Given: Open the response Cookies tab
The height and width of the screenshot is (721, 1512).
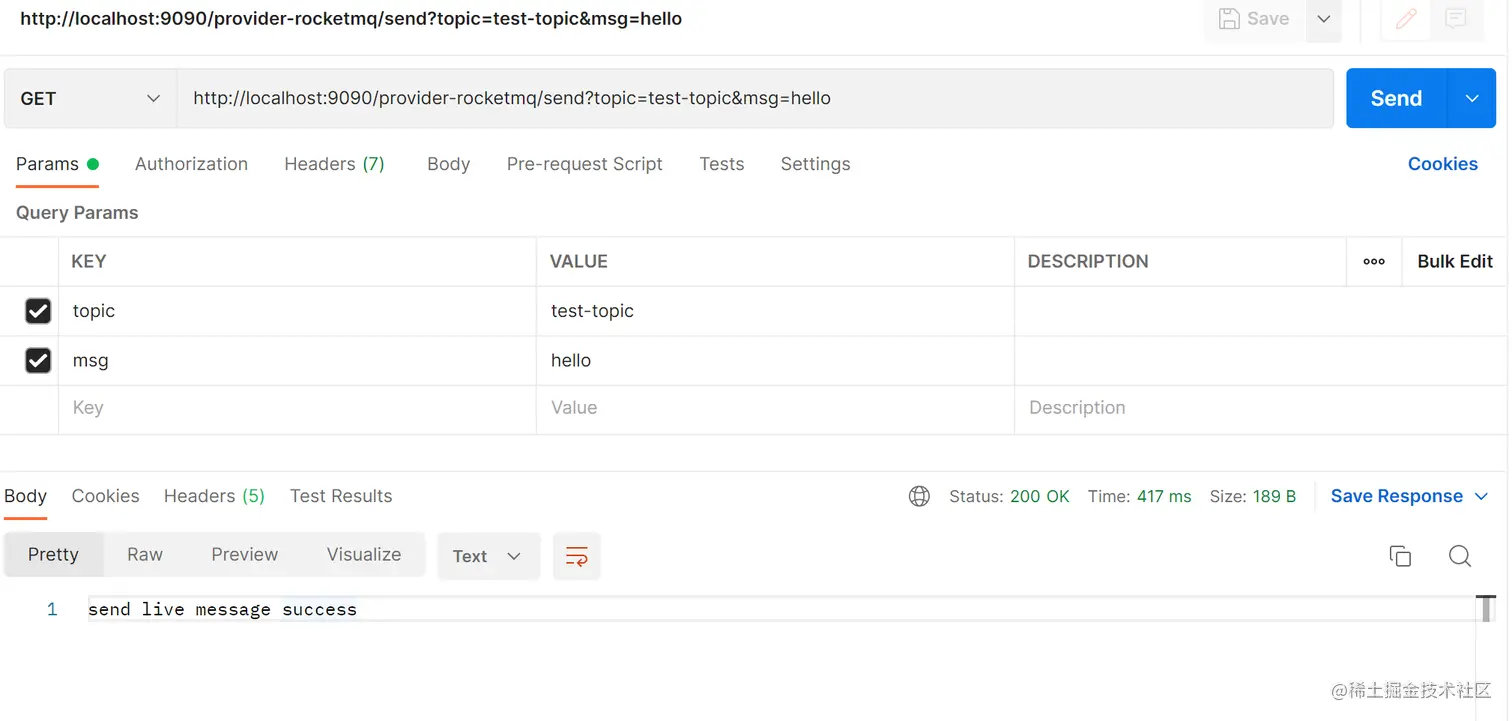Looking at the screenshot, I should pos(105,496).
